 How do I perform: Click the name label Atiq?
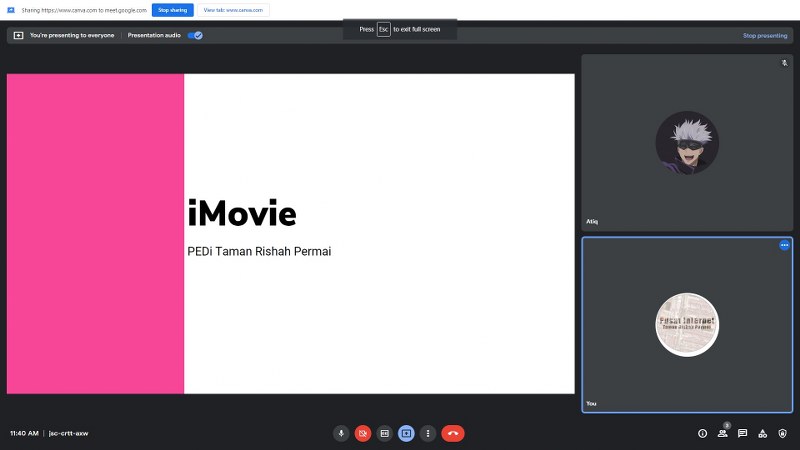click(592, 221)
